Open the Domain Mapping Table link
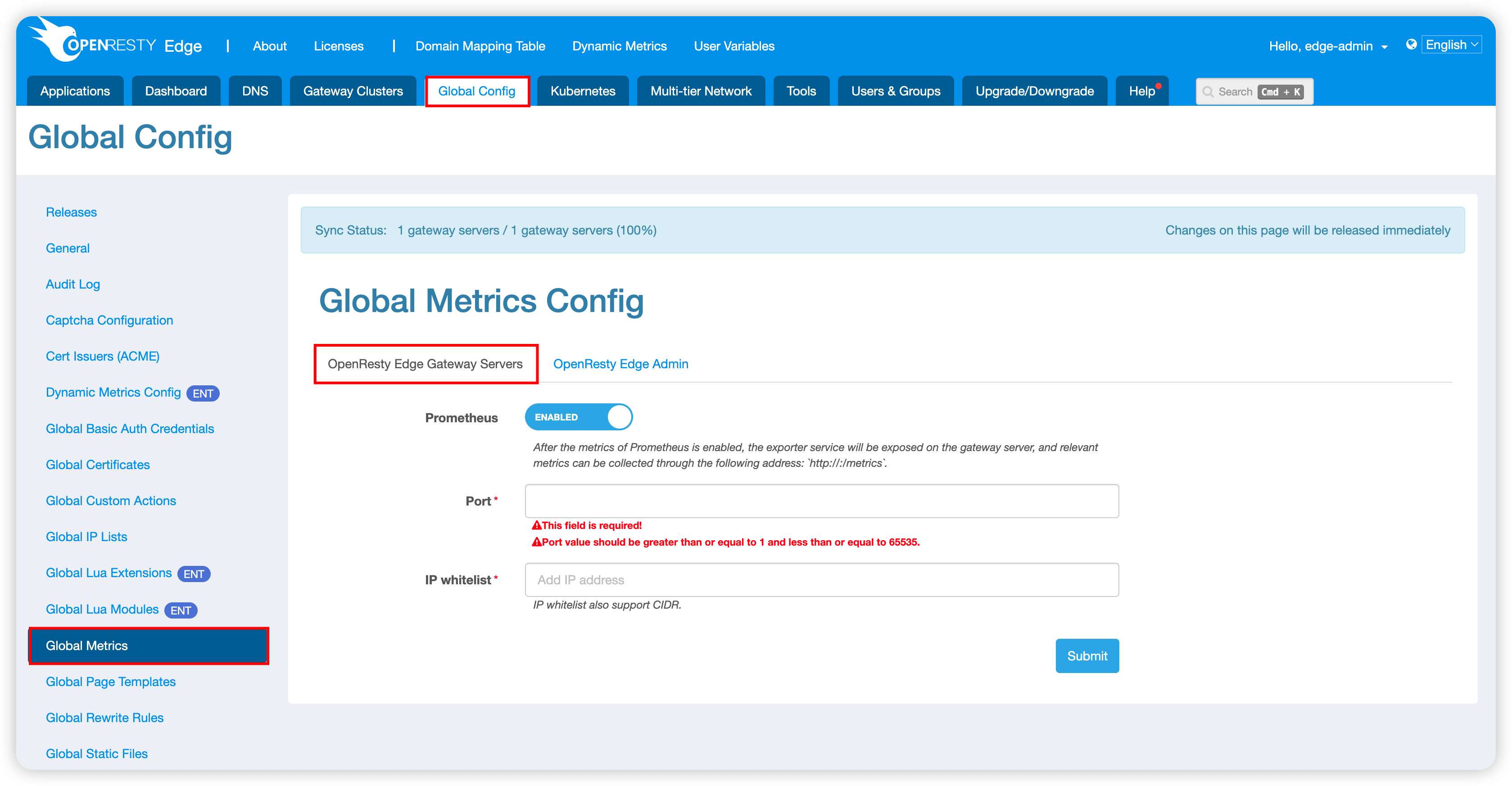1512x786 pixels. (480, 46)
